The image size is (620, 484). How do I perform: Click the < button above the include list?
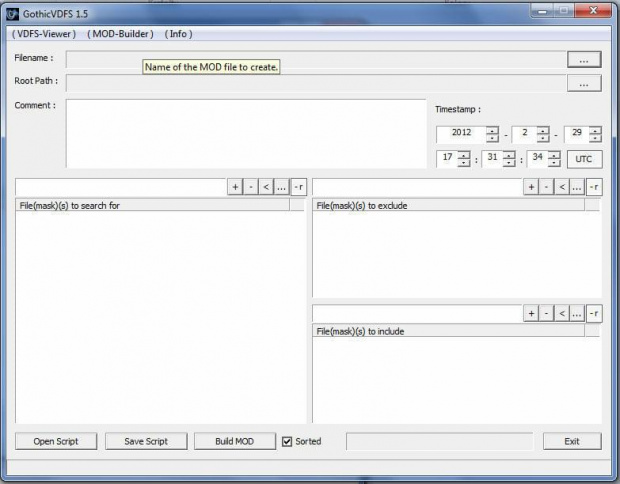tap(562, 314)
